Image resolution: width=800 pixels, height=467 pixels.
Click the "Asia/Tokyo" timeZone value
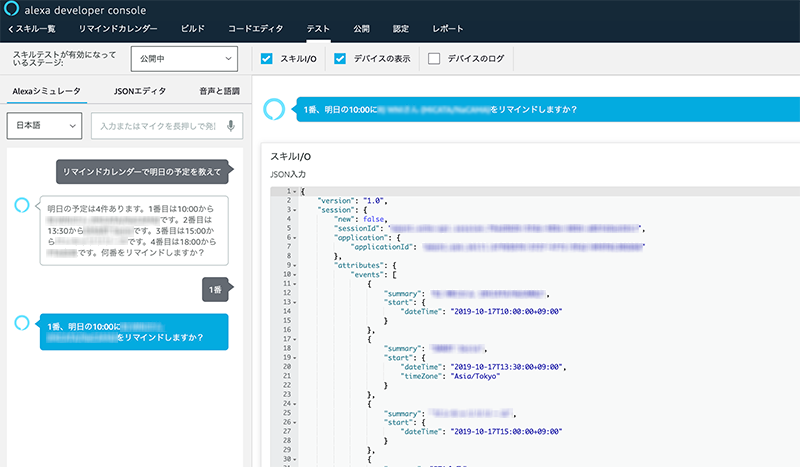476,376
